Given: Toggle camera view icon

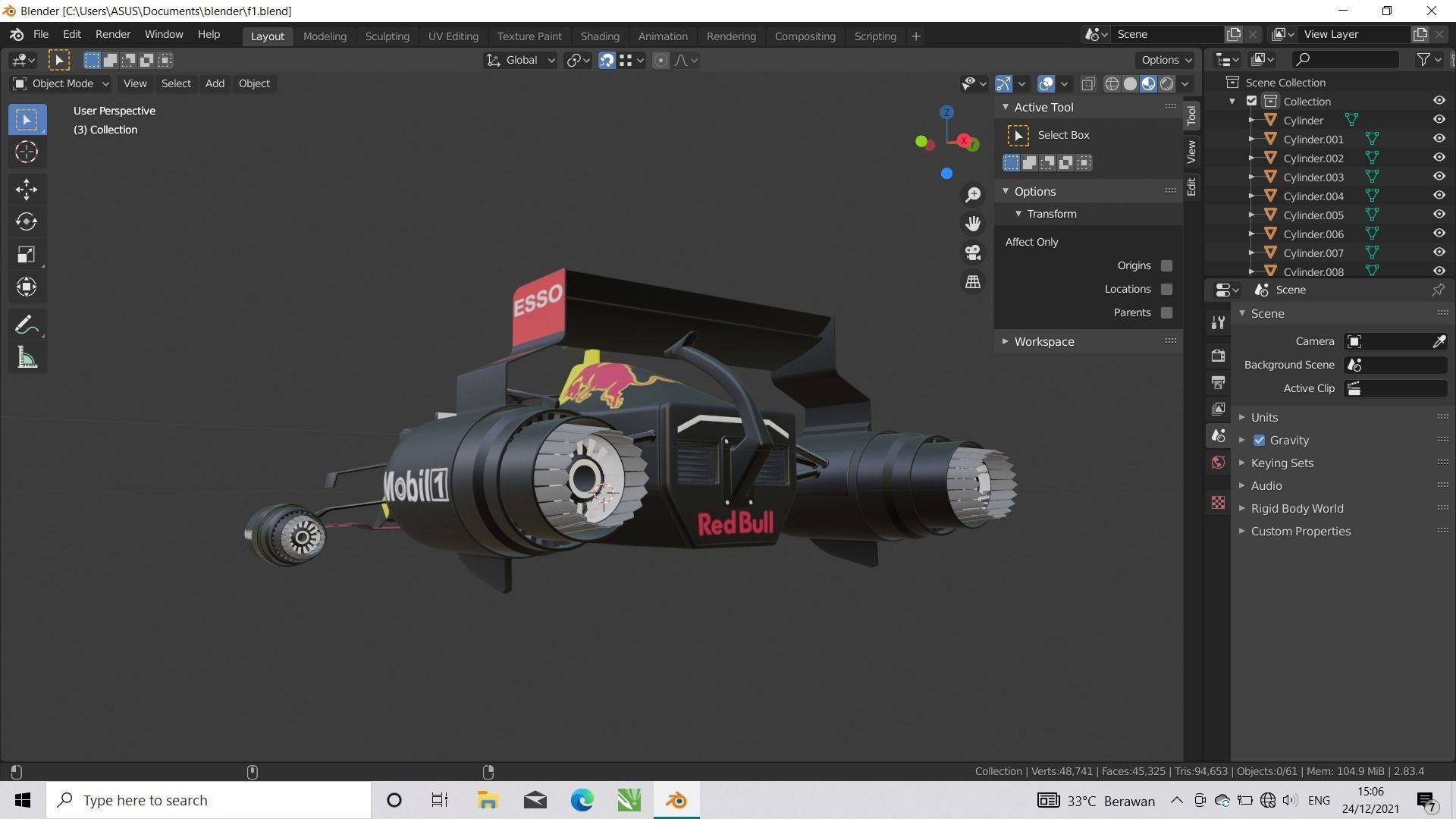Looking at the screenshot, I should pyautogui.click(x=973, y=253).
